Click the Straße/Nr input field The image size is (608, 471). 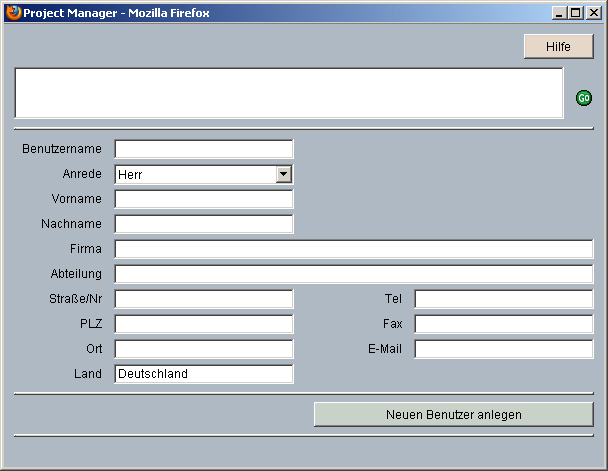tap(204, 299)
